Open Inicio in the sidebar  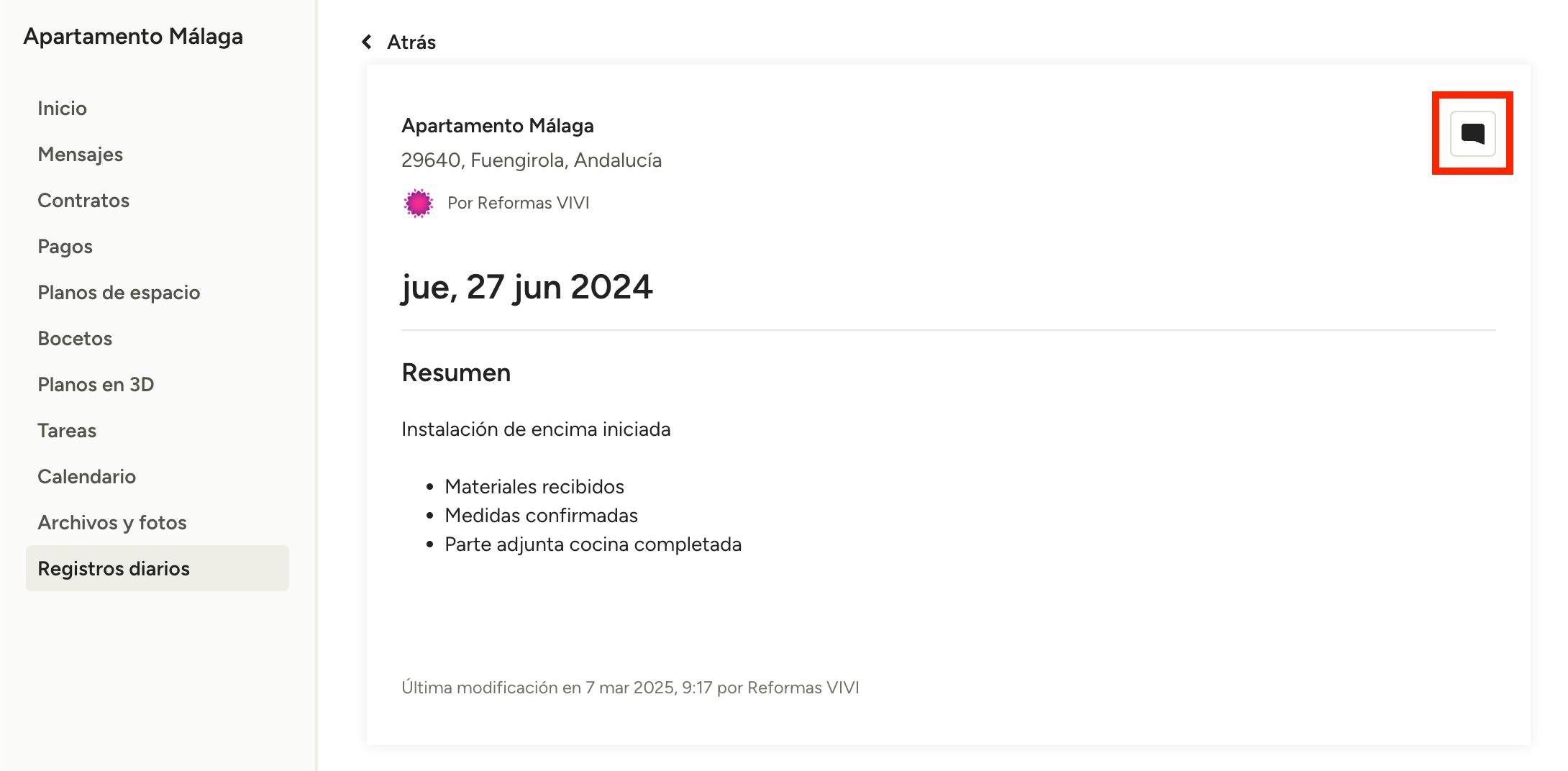click(x=62, y=108)
